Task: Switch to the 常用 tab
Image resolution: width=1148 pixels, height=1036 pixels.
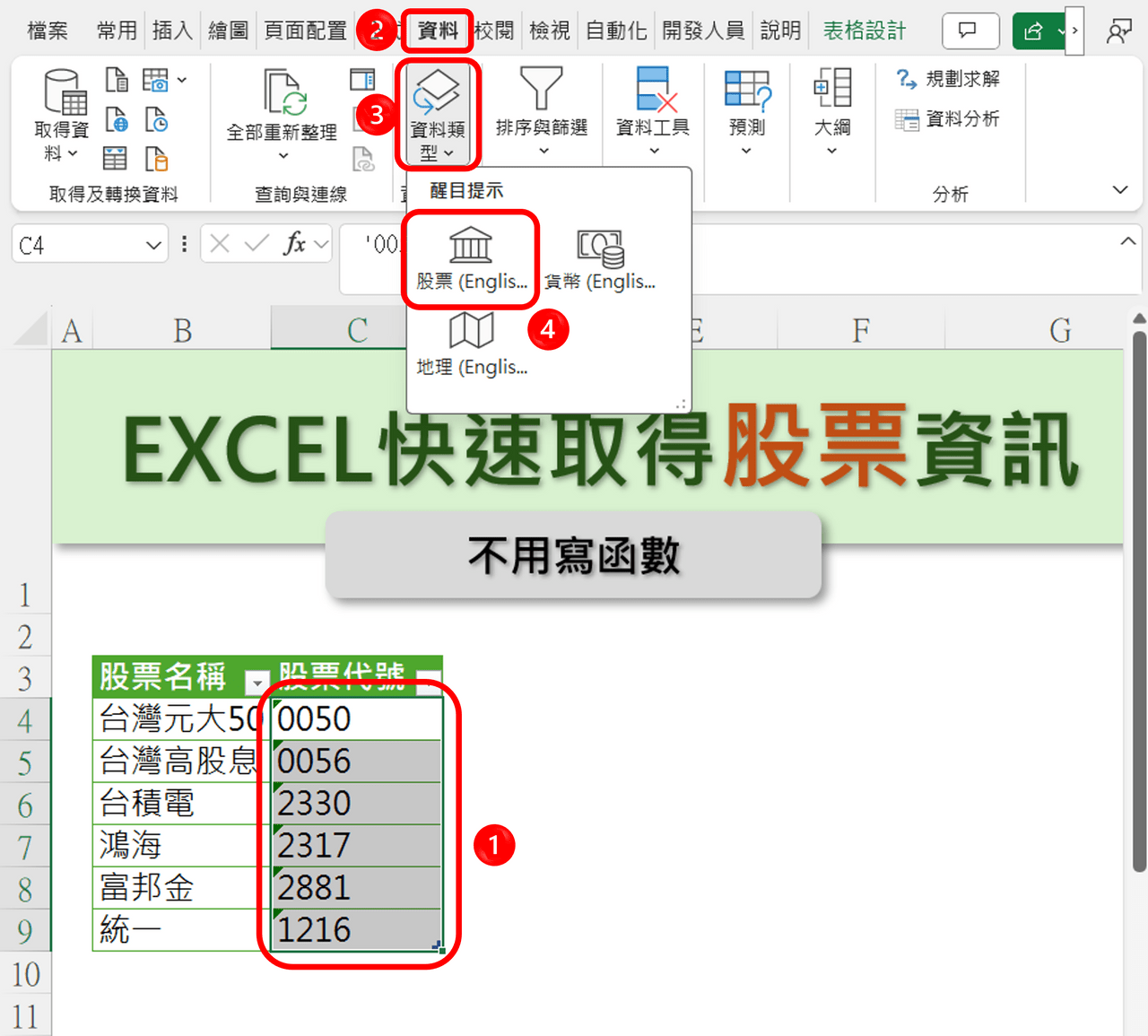Action: [117, 31]
